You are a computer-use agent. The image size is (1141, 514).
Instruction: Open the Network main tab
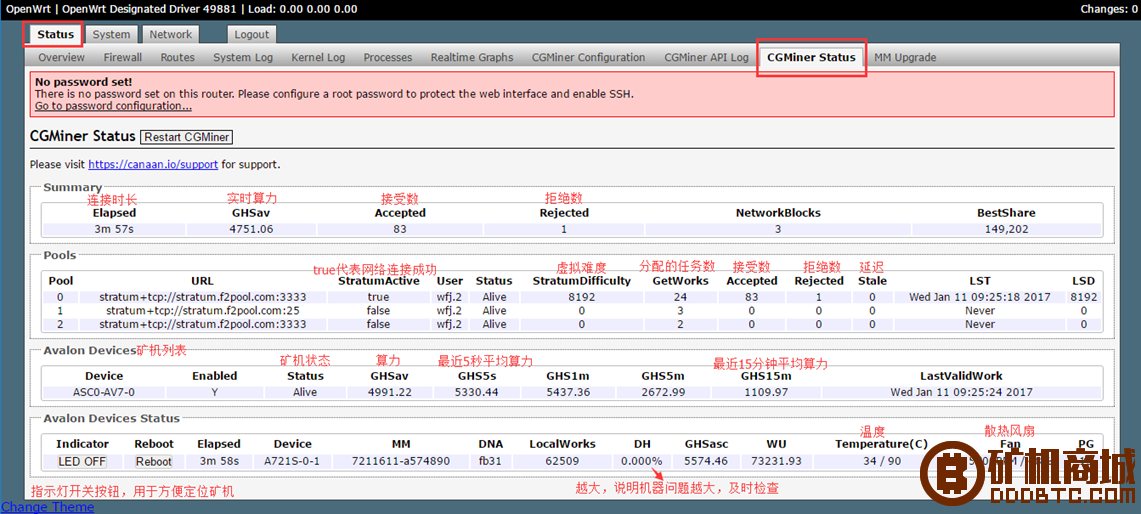pyautogui.click(x=171, y=34)
